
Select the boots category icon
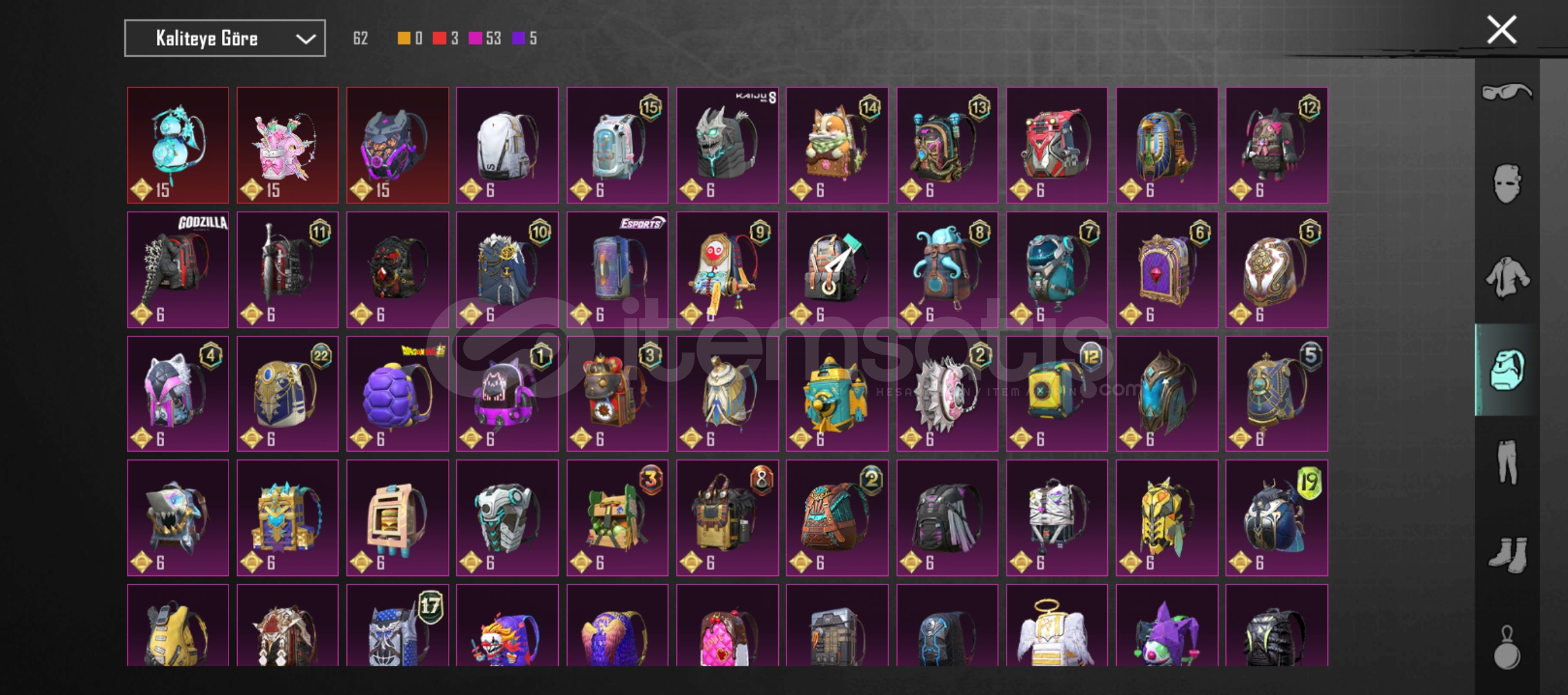coord(1506,555)
